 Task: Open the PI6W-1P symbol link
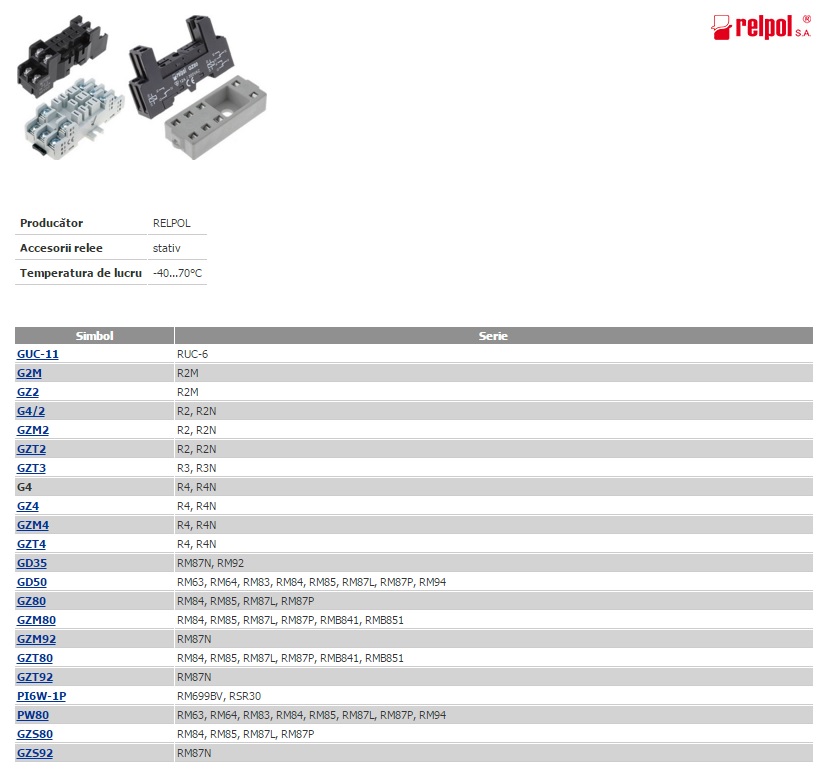click(x=41, y=696)
